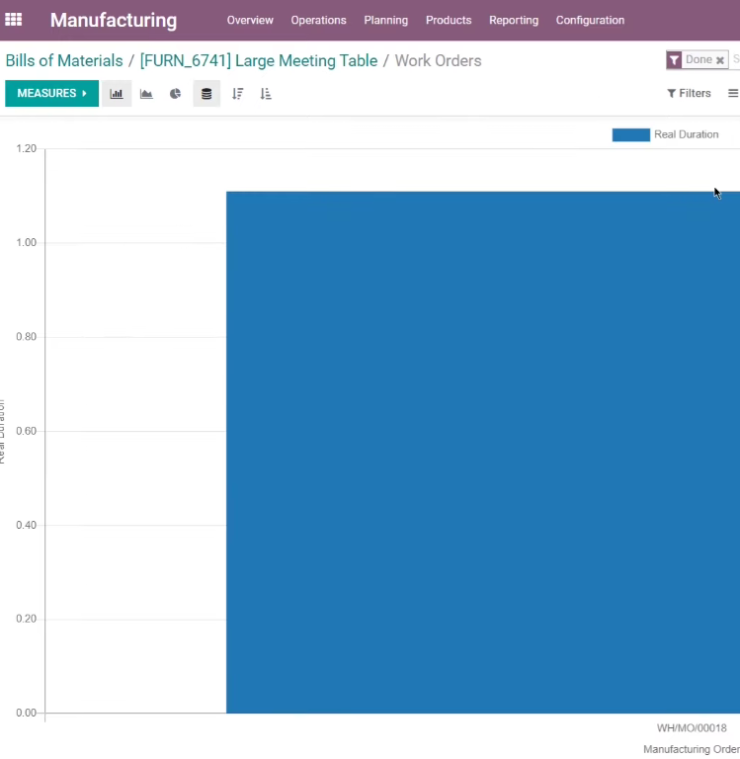
Task: Click the Manufacturing app title
Action: pos(114,20)
